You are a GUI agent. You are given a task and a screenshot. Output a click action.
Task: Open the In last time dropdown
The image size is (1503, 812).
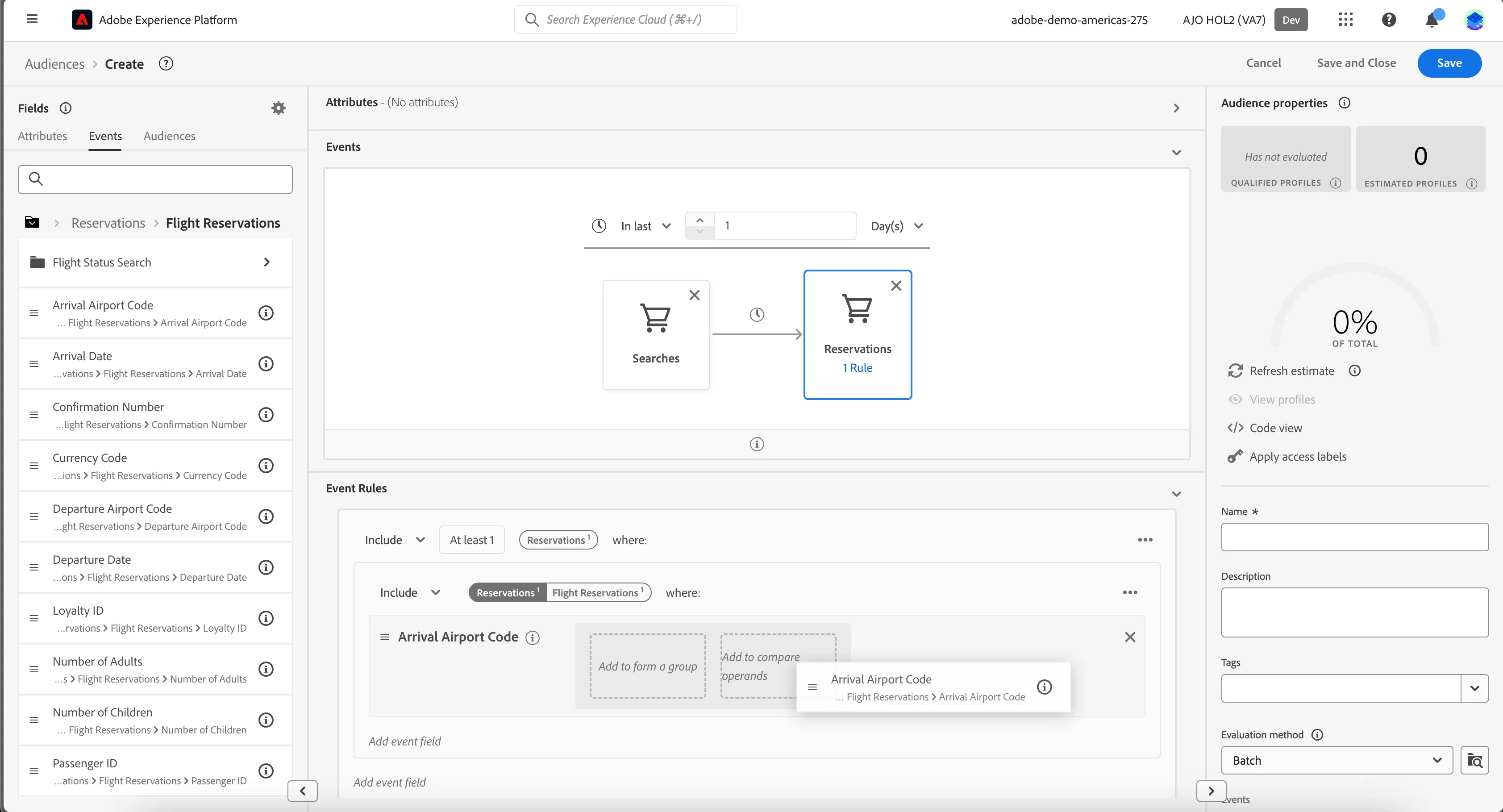tap(645, 226)
